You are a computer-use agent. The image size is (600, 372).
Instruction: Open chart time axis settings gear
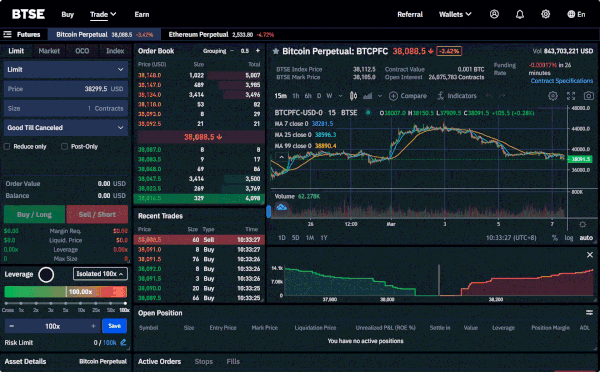pyautogui.click(x=582, y=224)
